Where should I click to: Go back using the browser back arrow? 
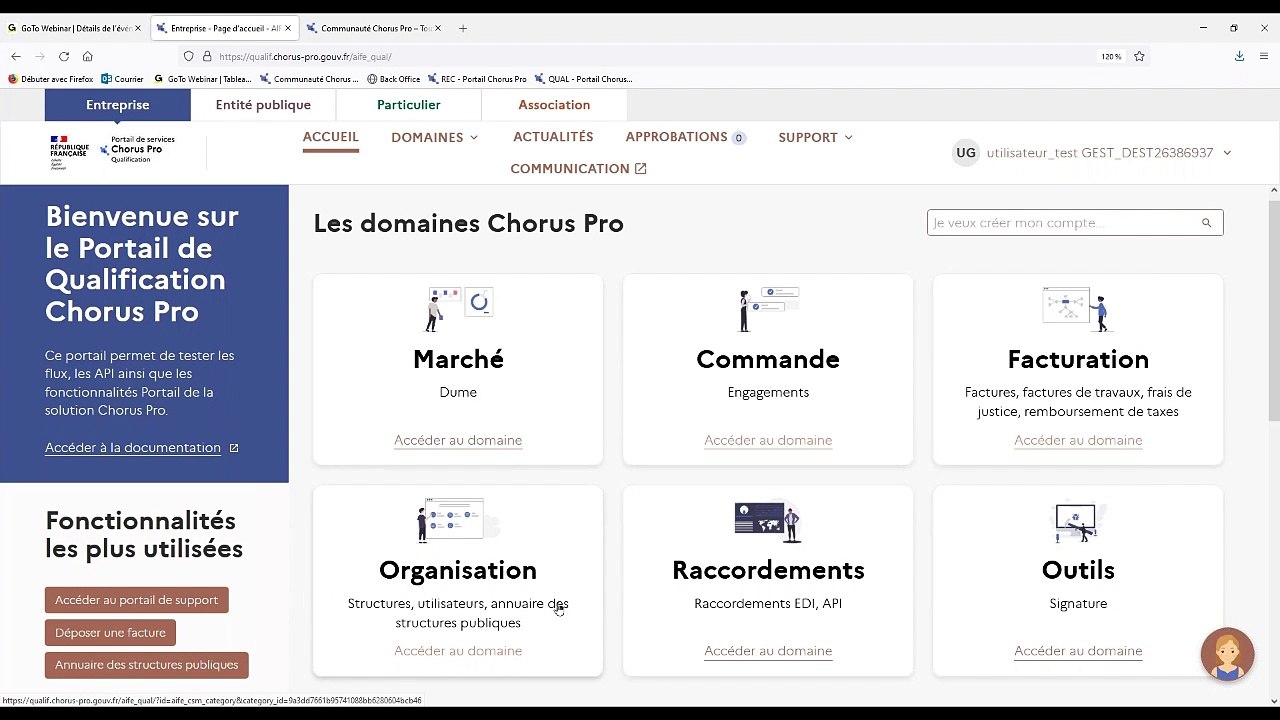16,57
